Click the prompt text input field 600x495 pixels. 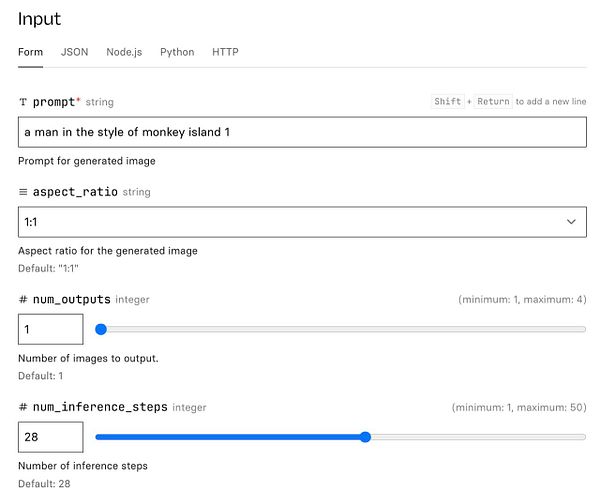[x=302, y=133]
